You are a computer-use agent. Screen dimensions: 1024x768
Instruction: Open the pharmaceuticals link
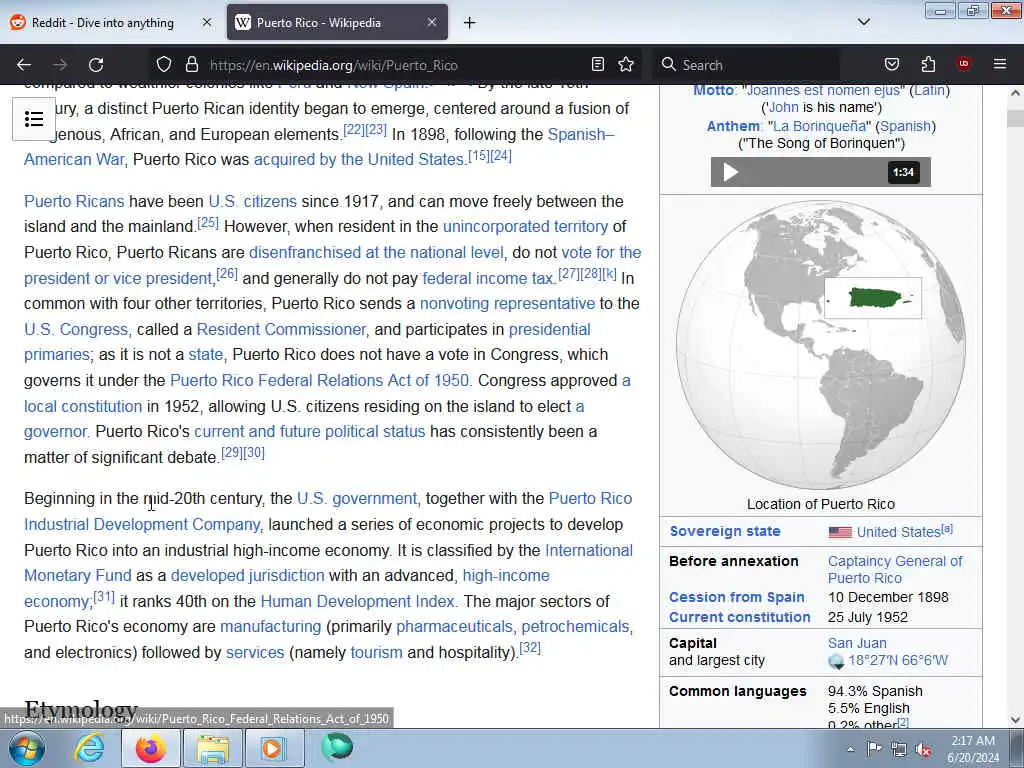[x=454, y=626]
